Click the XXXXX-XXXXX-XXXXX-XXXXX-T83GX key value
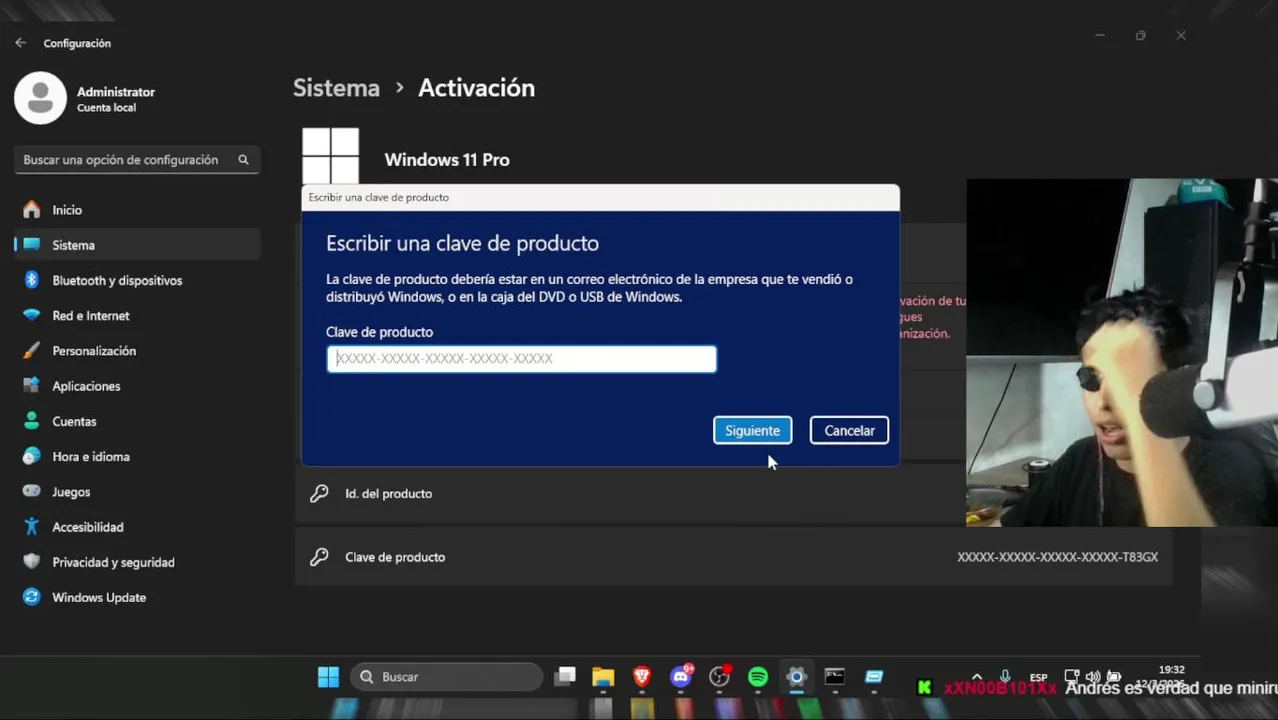The image size is (1278, 720). [1057, 557]
